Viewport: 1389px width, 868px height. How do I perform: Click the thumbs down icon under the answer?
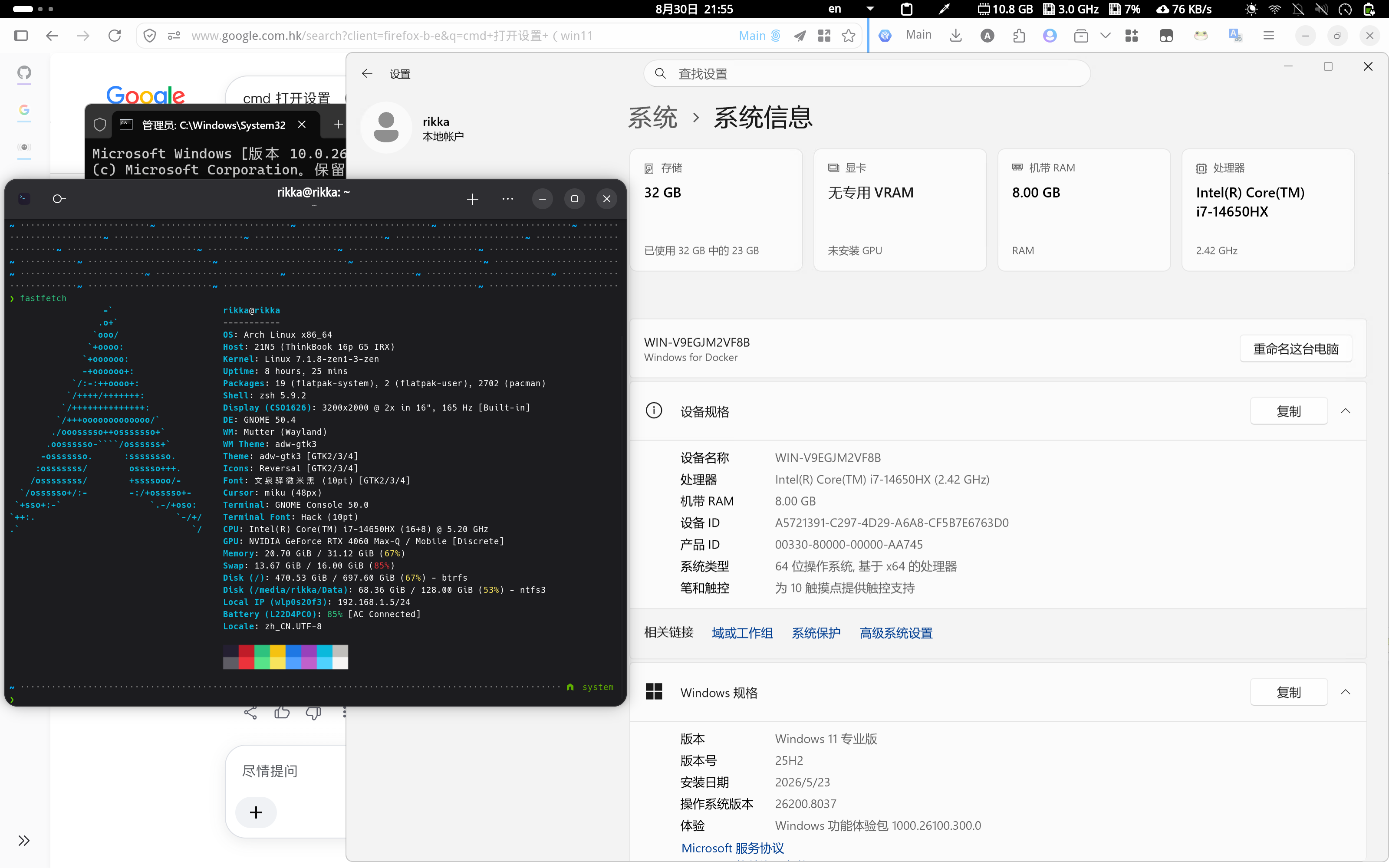tap(313, 713)
